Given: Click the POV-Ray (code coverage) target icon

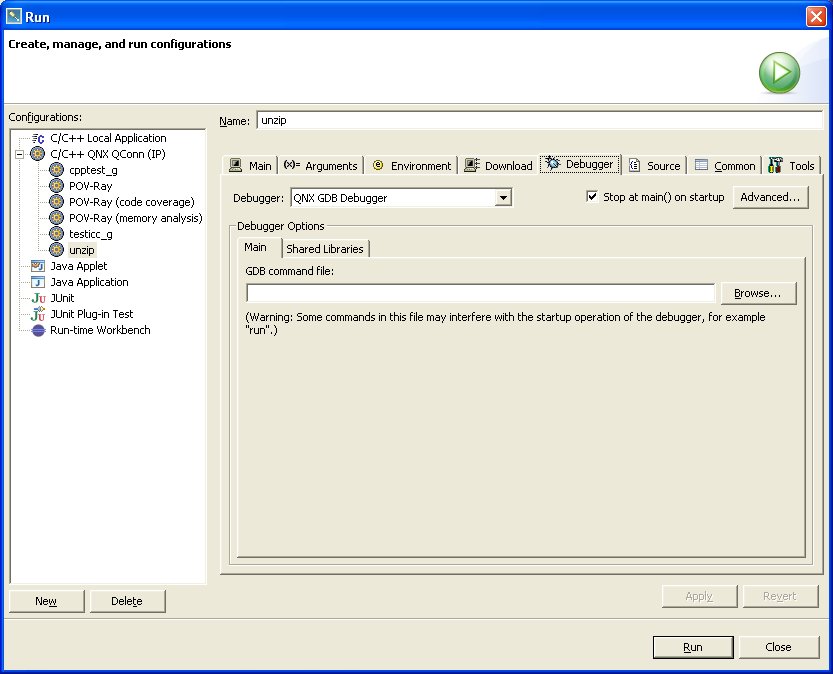Looking at the screenshot, I should [57, 202].
